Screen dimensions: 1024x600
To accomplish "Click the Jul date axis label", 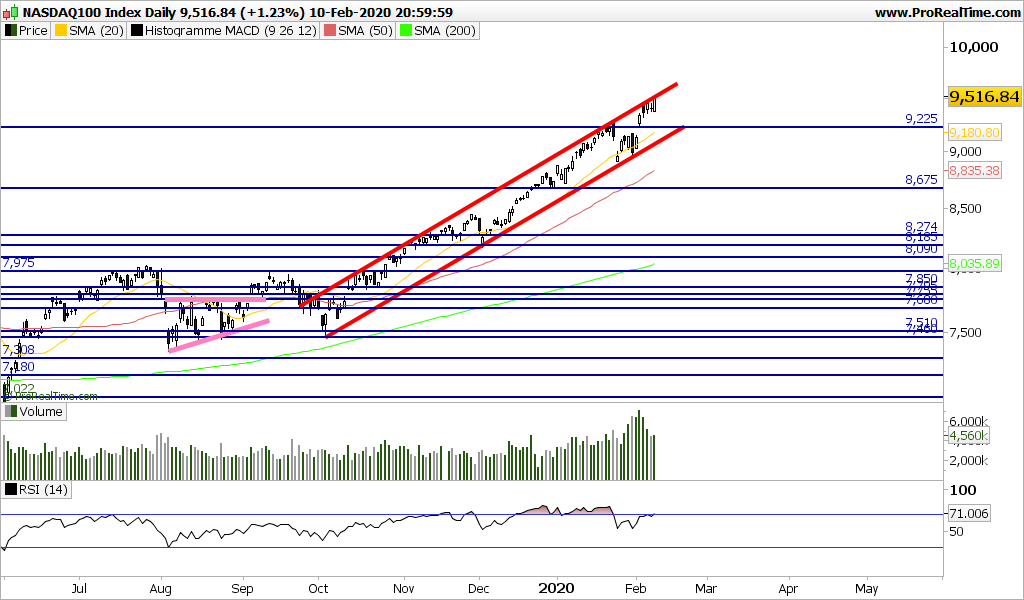I will coord(79,588).
